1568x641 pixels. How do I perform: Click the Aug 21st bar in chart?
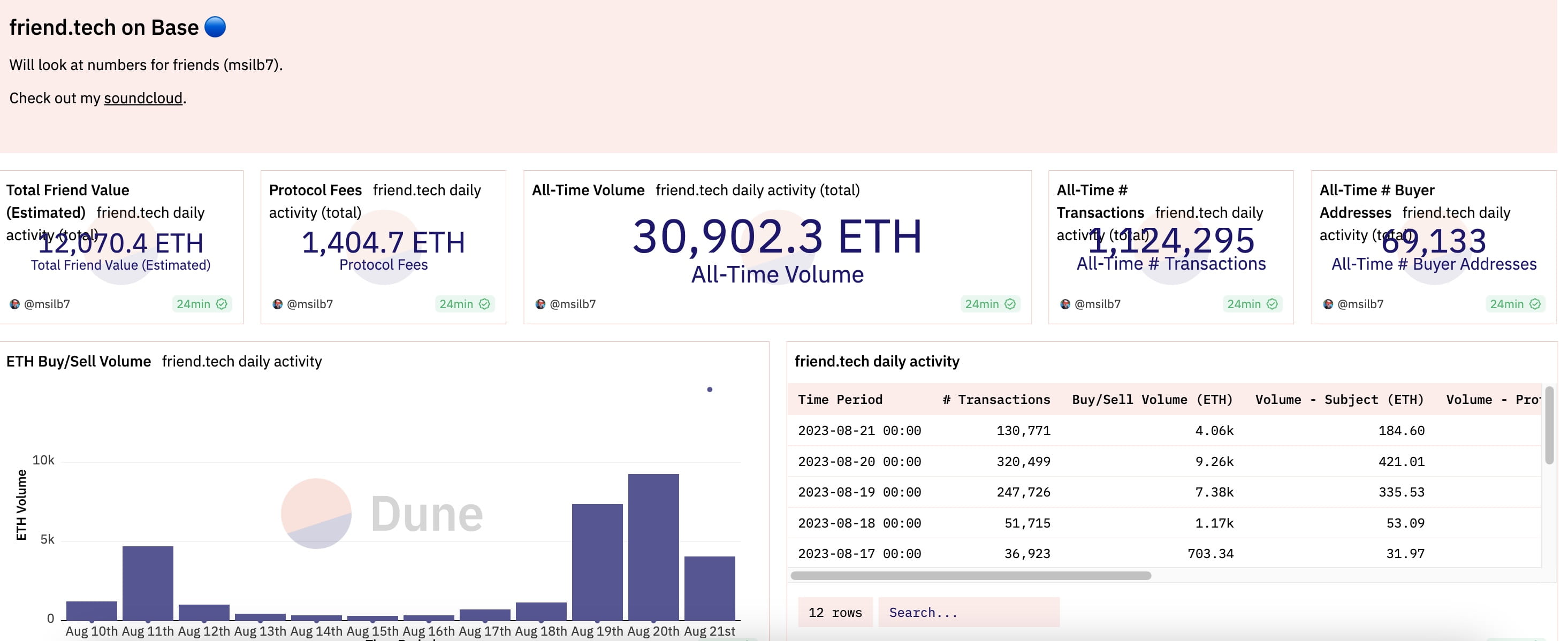[710, 588]
